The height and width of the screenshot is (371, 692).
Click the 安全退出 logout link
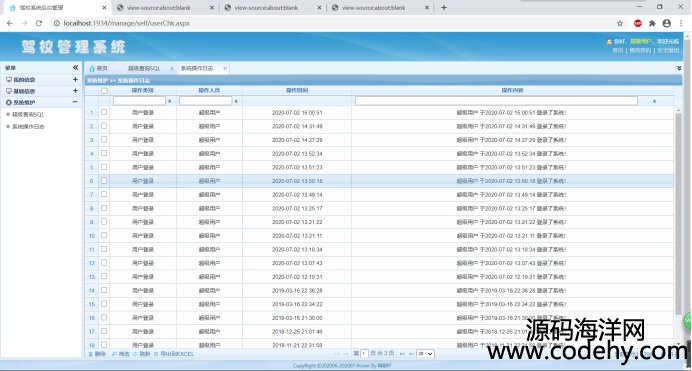(668, 50)
